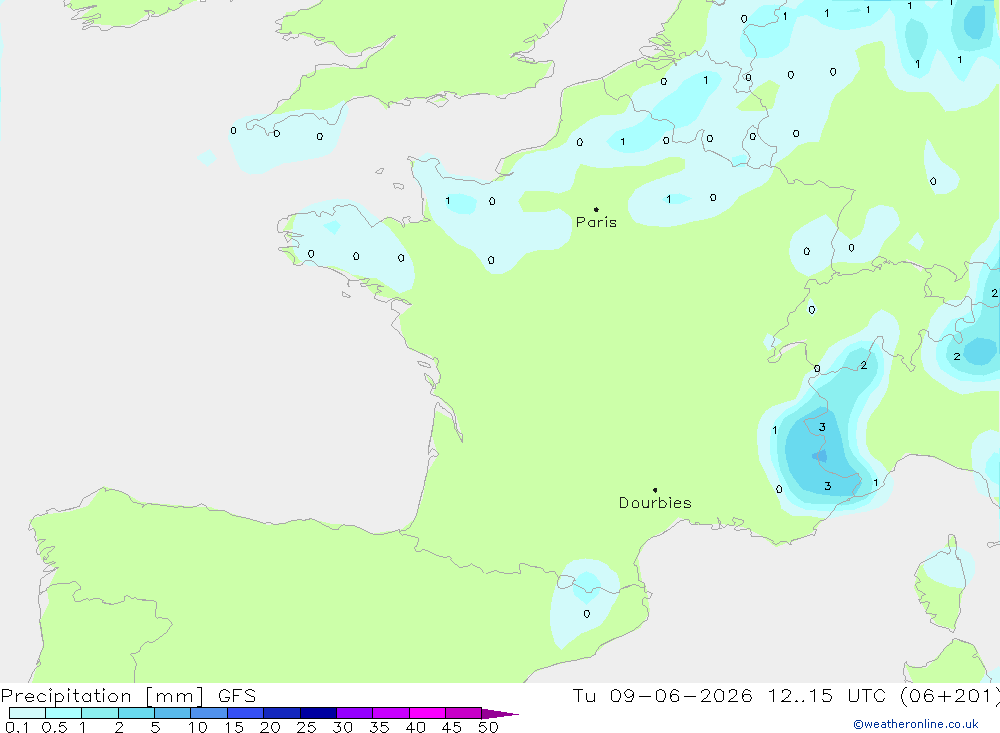Click the 0.1–0.5 mm legend swatch

(x=27, y=713)
